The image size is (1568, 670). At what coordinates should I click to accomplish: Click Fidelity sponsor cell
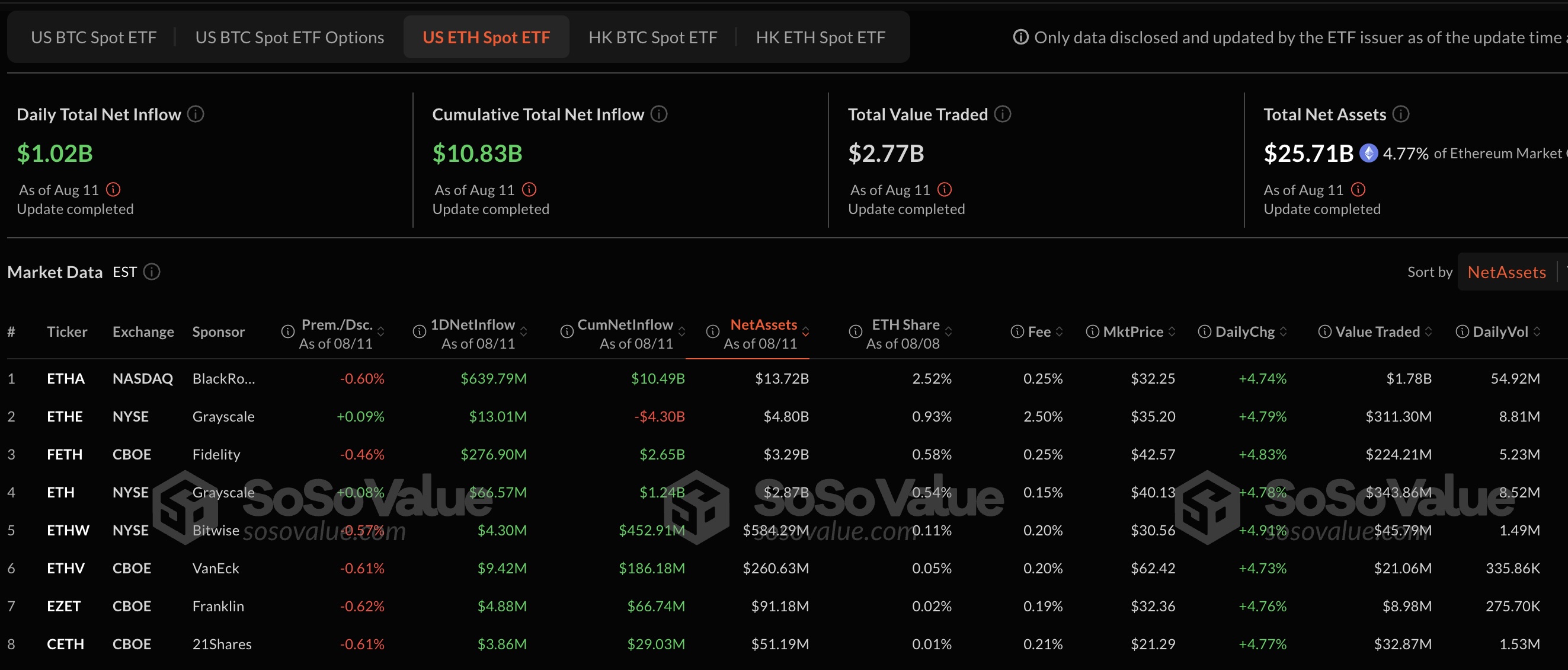(216, 454)
